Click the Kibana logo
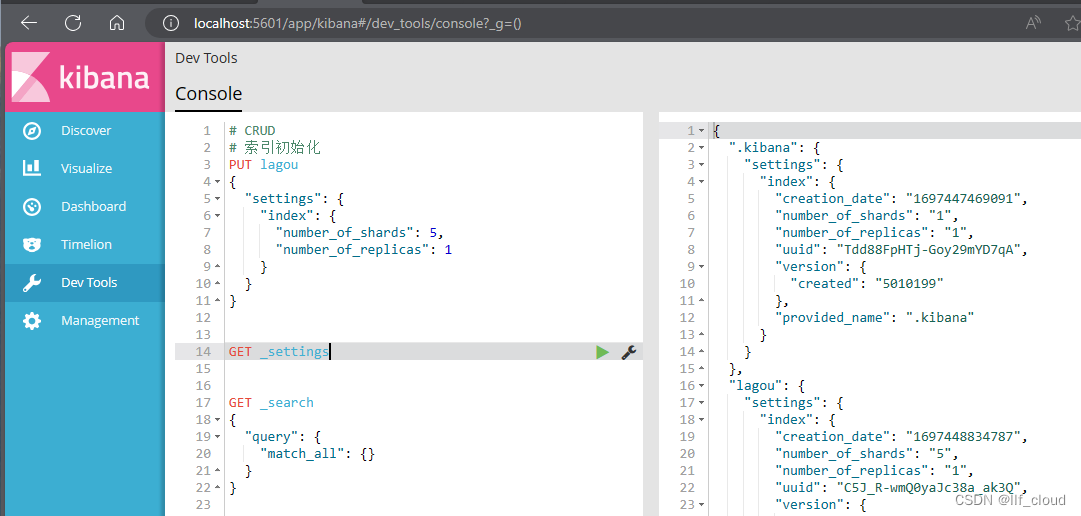The image size is (1081, 516). click(85, 77)
